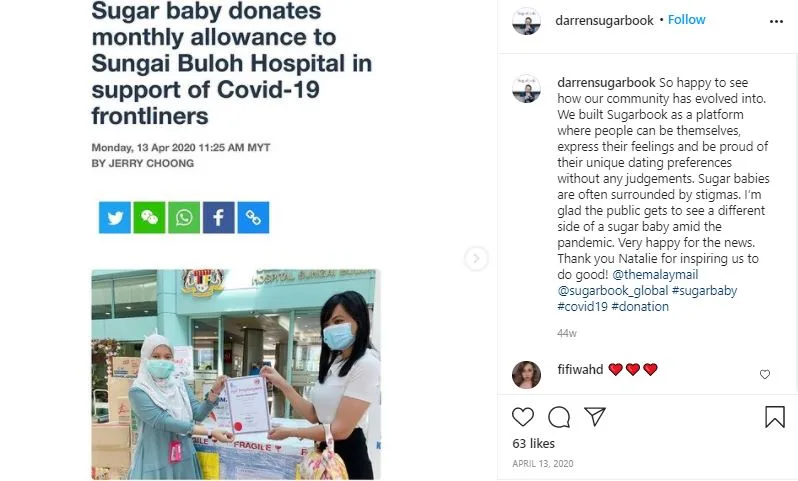View the 63 likes list

(533, 444)
